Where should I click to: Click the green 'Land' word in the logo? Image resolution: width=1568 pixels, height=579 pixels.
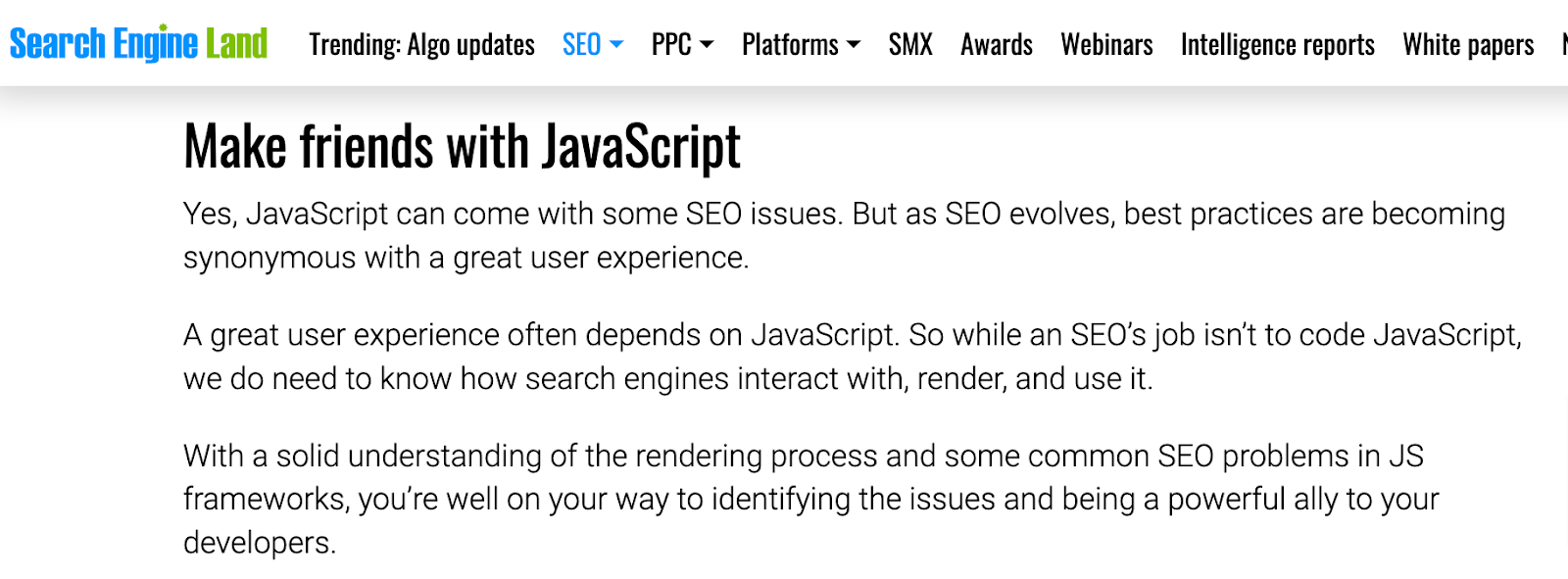[x=236, y=44]
